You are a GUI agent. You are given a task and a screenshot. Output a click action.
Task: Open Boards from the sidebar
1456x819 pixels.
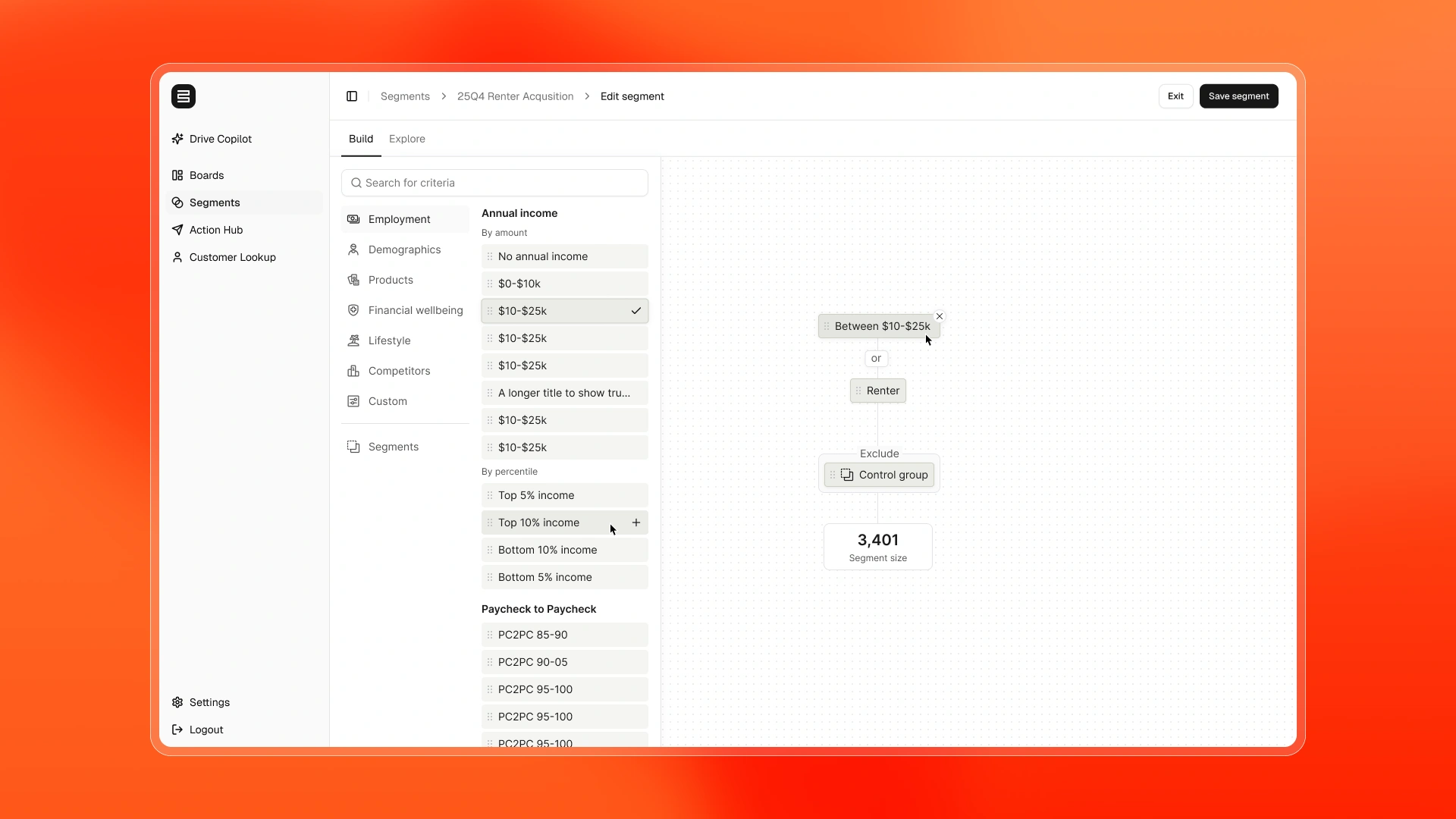click(x=206, y=175)
